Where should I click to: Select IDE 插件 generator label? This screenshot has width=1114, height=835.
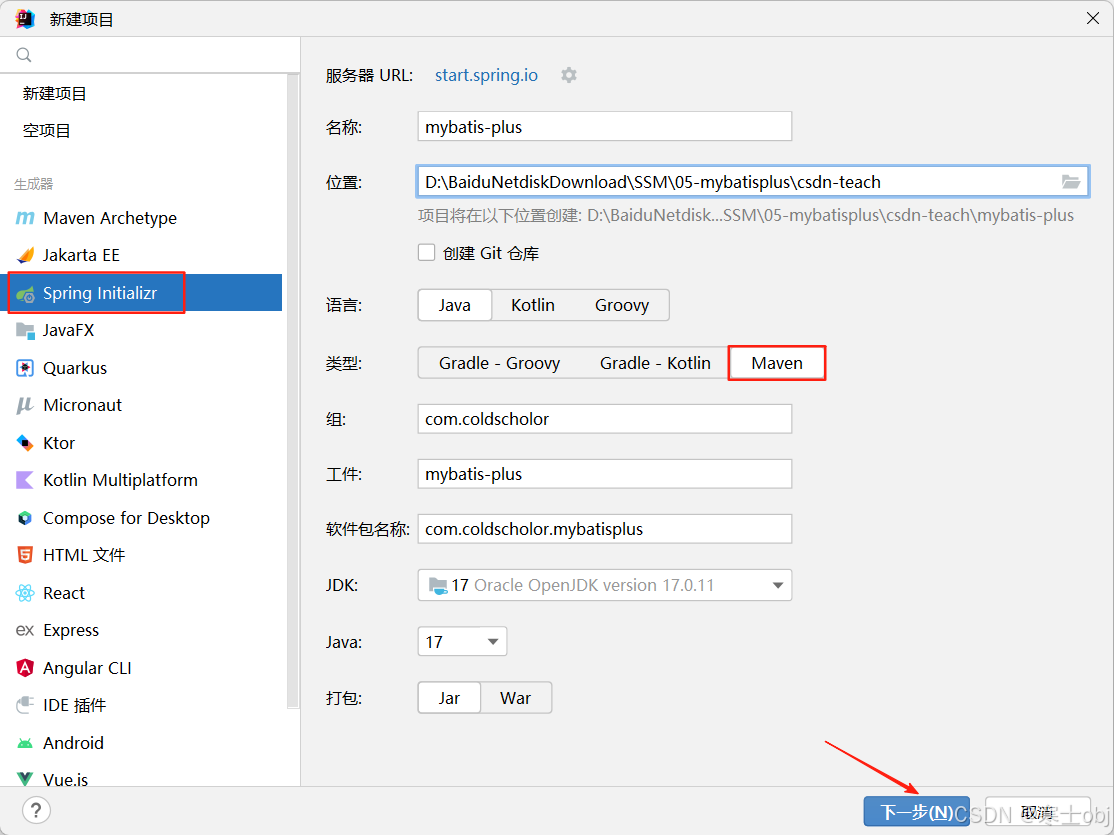coord(75,705)
